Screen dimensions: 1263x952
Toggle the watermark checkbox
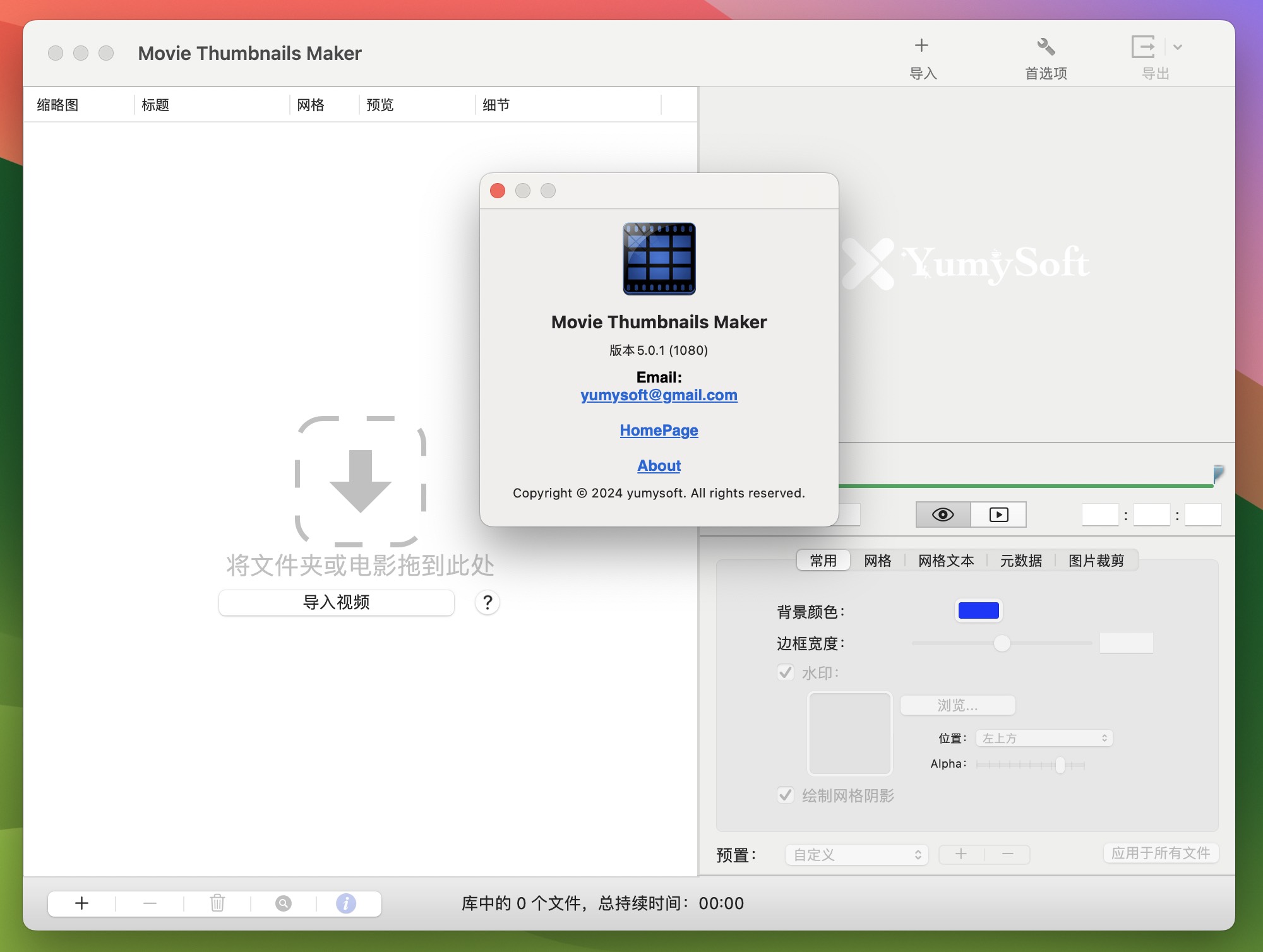785,672
